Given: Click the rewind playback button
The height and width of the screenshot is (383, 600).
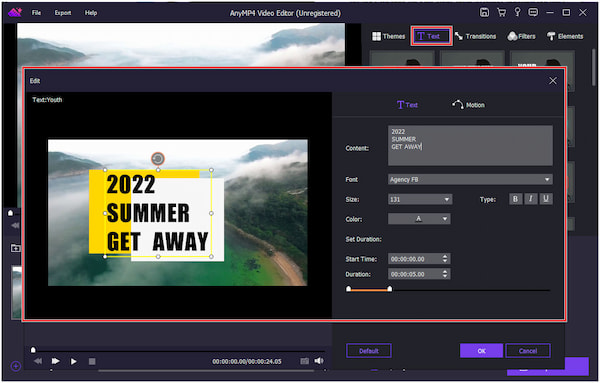Looking at the screenshot, I should (38, 361).
